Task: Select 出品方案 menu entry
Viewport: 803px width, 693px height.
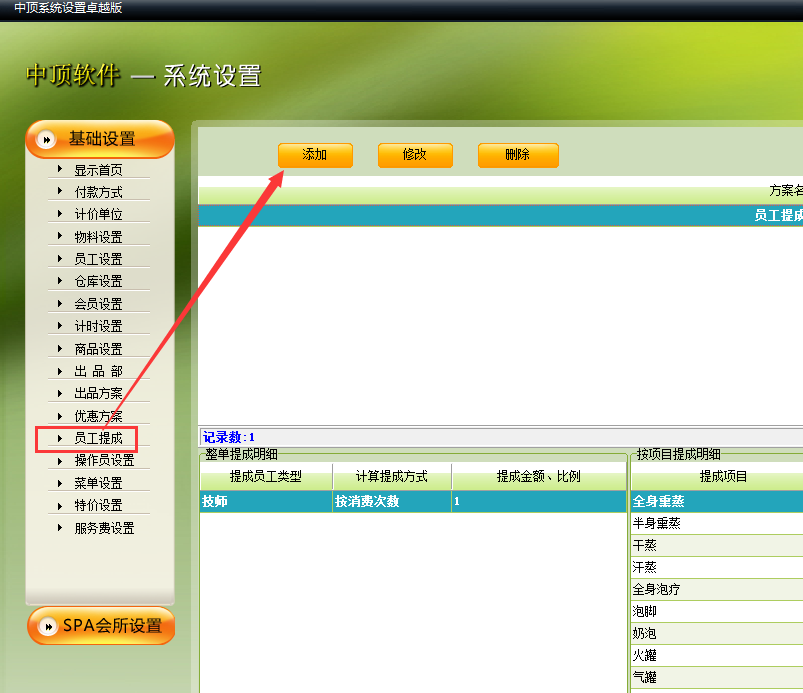Action: [x=98, y=393]
